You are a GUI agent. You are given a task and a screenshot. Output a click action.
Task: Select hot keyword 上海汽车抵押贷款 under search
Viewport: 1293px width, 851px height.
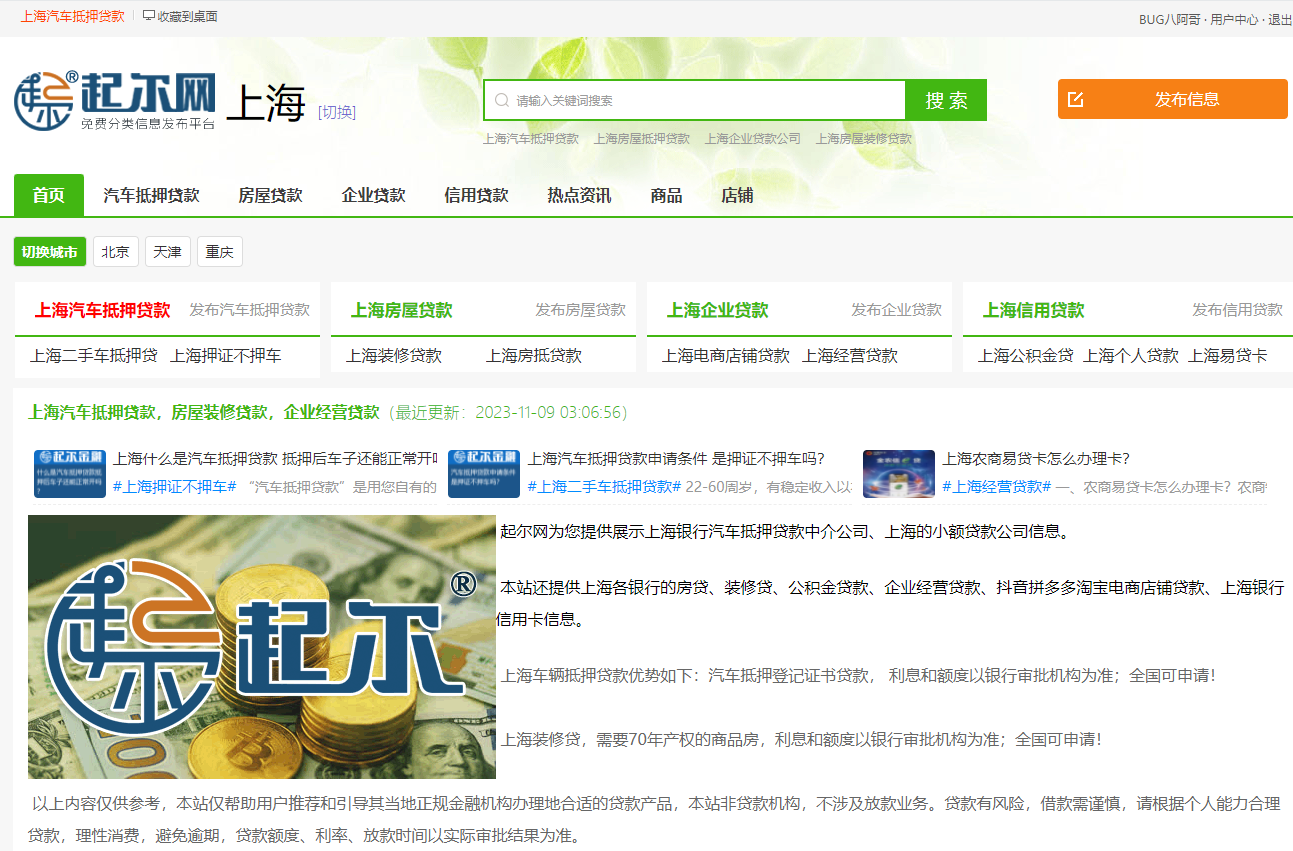[x=531, y=139]
